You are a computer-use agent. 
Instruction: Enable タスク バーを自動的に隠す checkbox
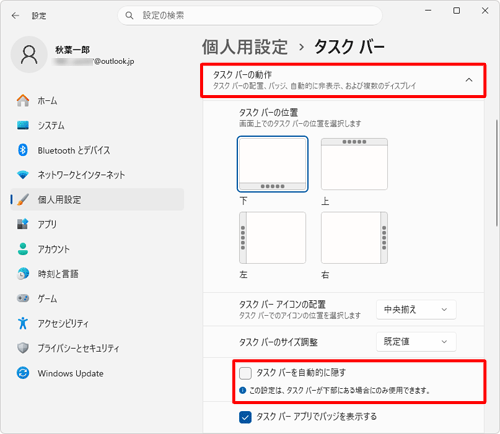tap(245, 373)
